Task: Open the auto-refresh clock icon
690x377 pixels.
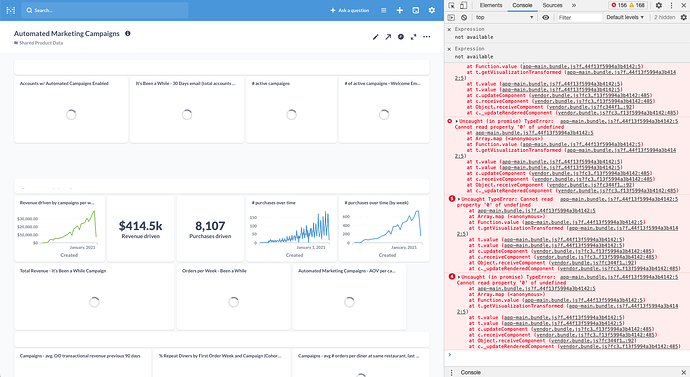Action: (400, 37)
